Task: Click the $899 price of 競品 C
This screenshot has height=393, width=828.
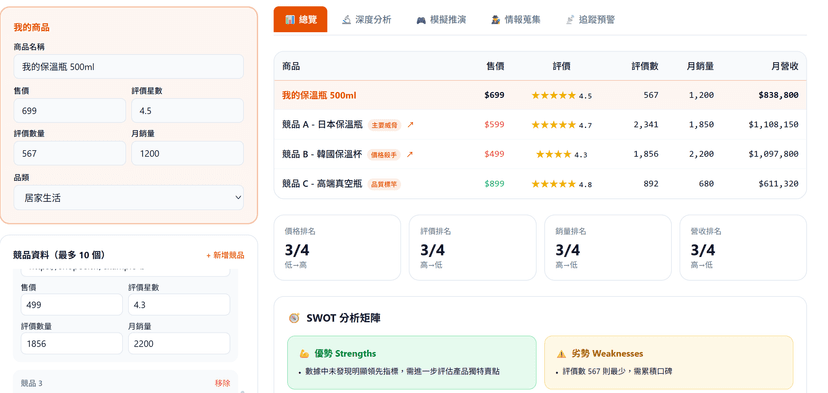Action: coord(495,184)
